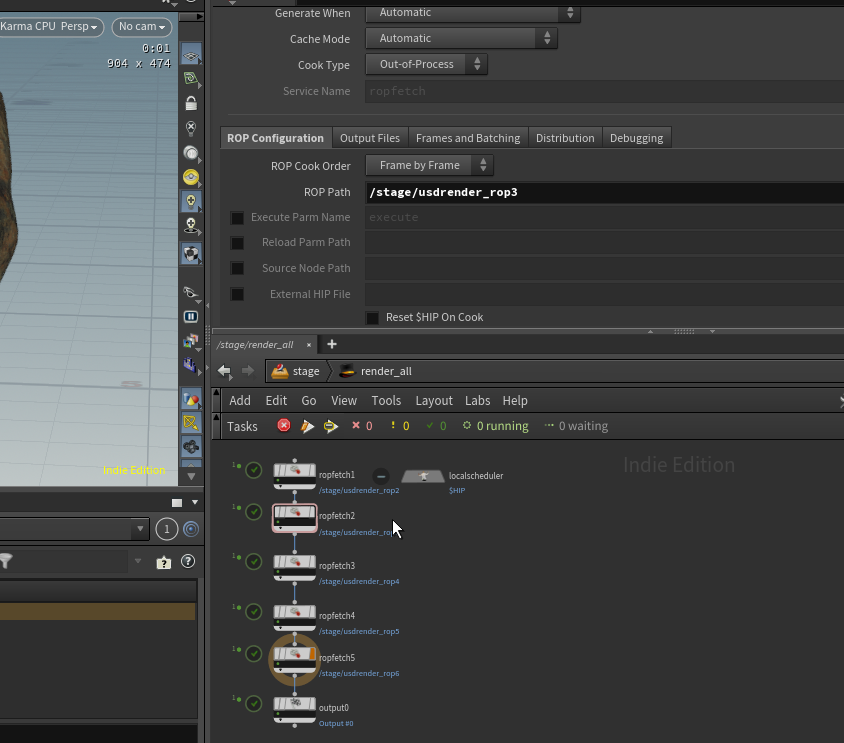The width and height of the screenshot is (844, 743).
Task: Edit the ROP Path input field
Action: [605, 192]
